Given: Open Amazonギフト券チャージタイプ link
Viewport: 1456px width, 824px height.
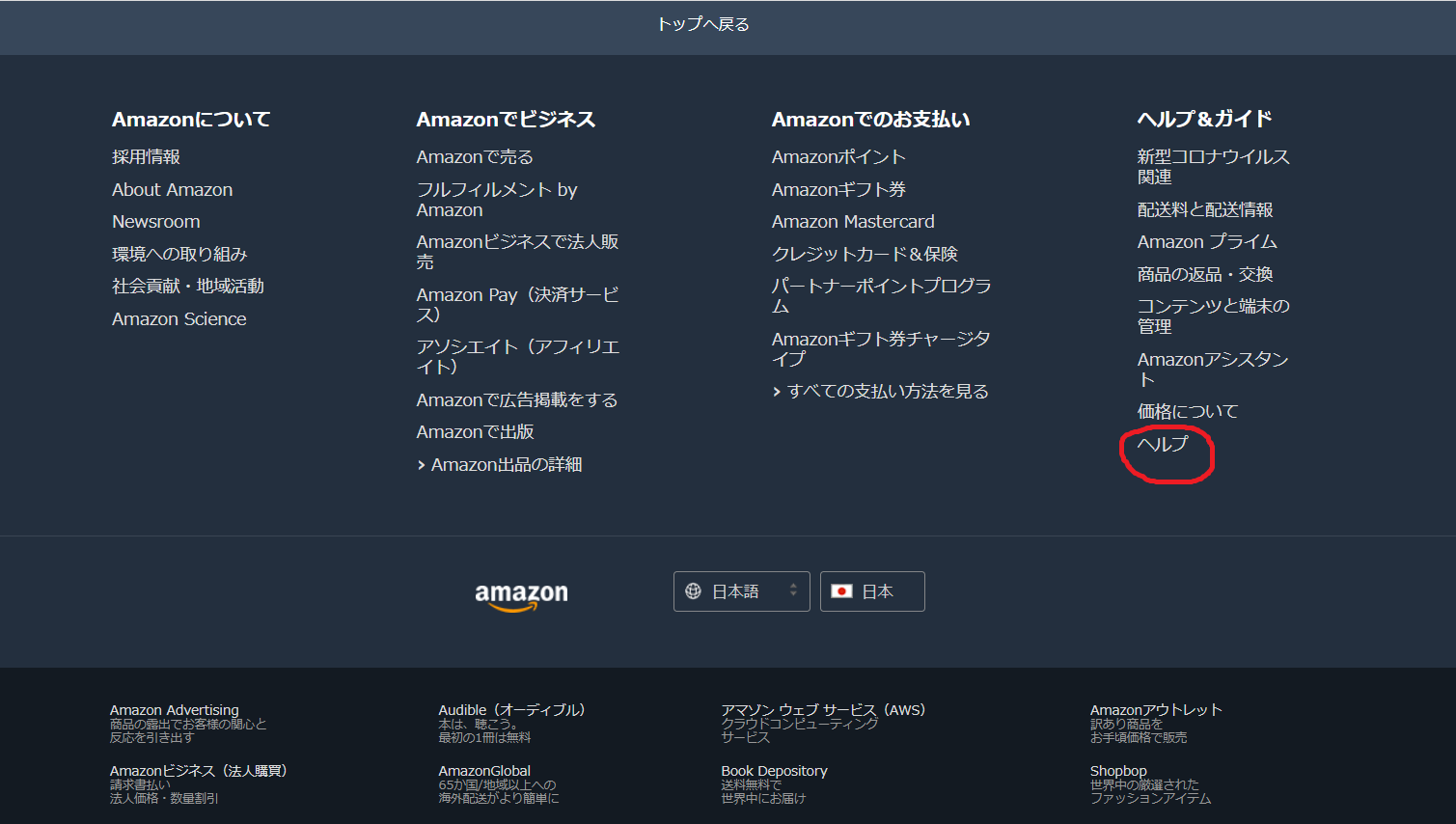Looking at the screenshot, I should pyautogui.click(x=881, y=349).
